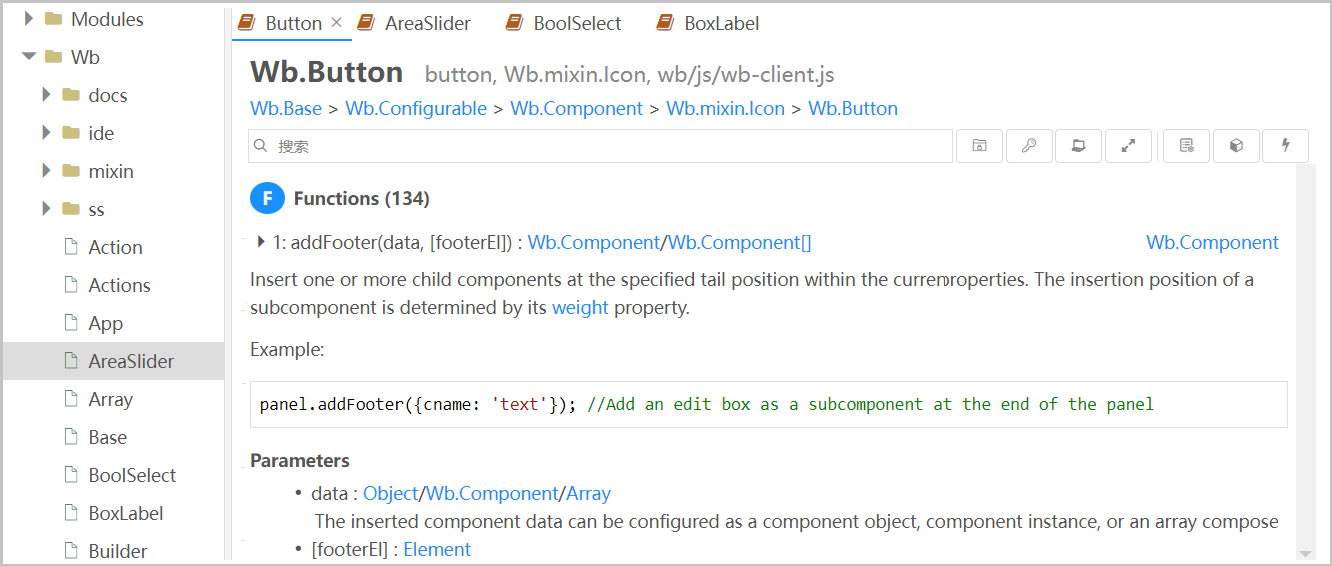Switch to the BoxLabel tab
The image size is (1332, 566).
(x=708, y=23)
